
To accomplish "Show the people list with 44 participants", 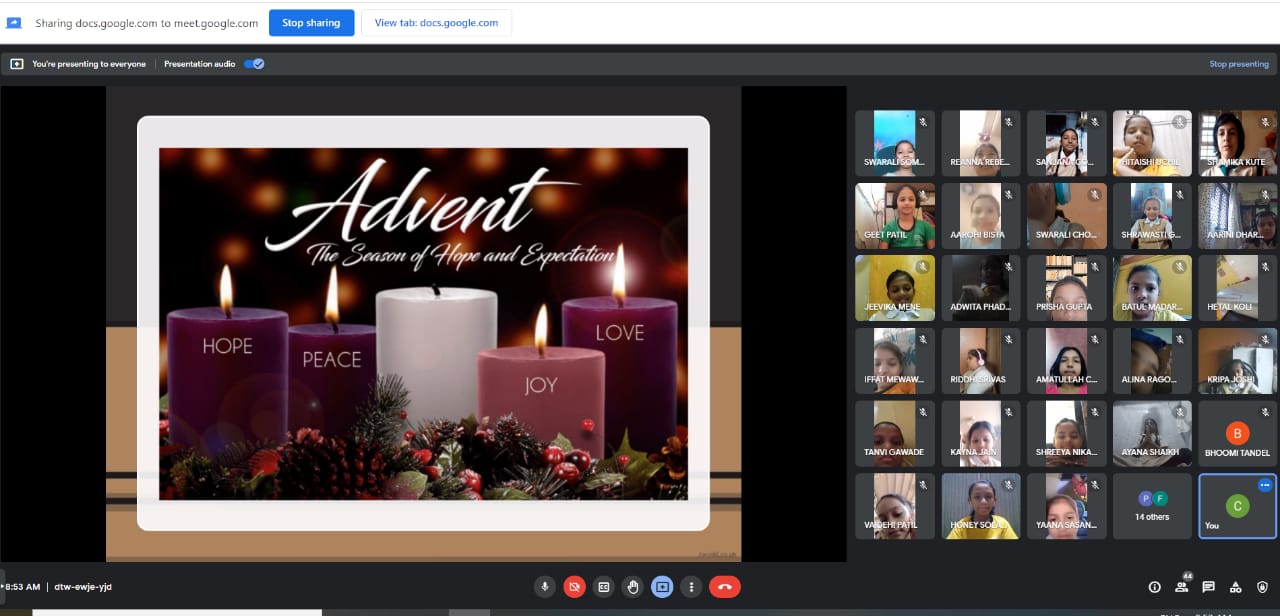I will pyautogui.click(x=1182, y=586).
